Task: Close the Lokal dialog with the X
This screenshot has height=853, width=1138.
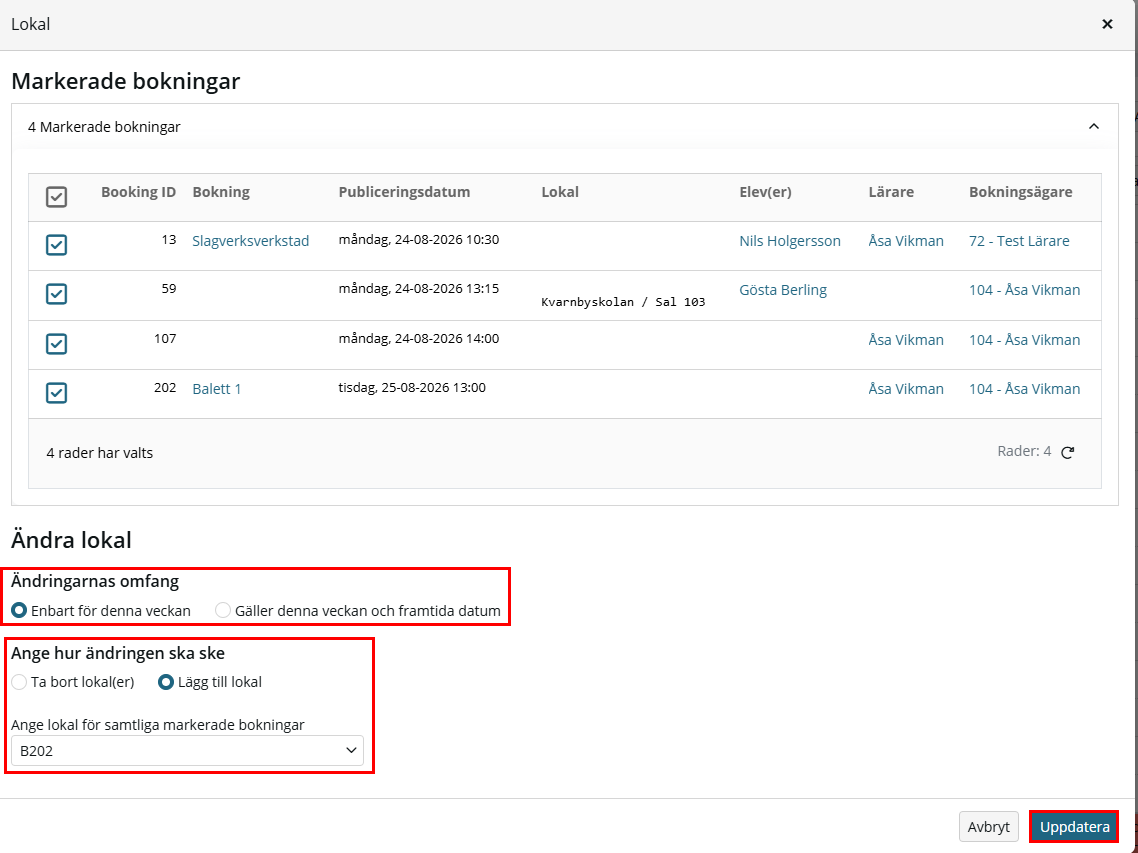Action: click(x=1107, y=24)
